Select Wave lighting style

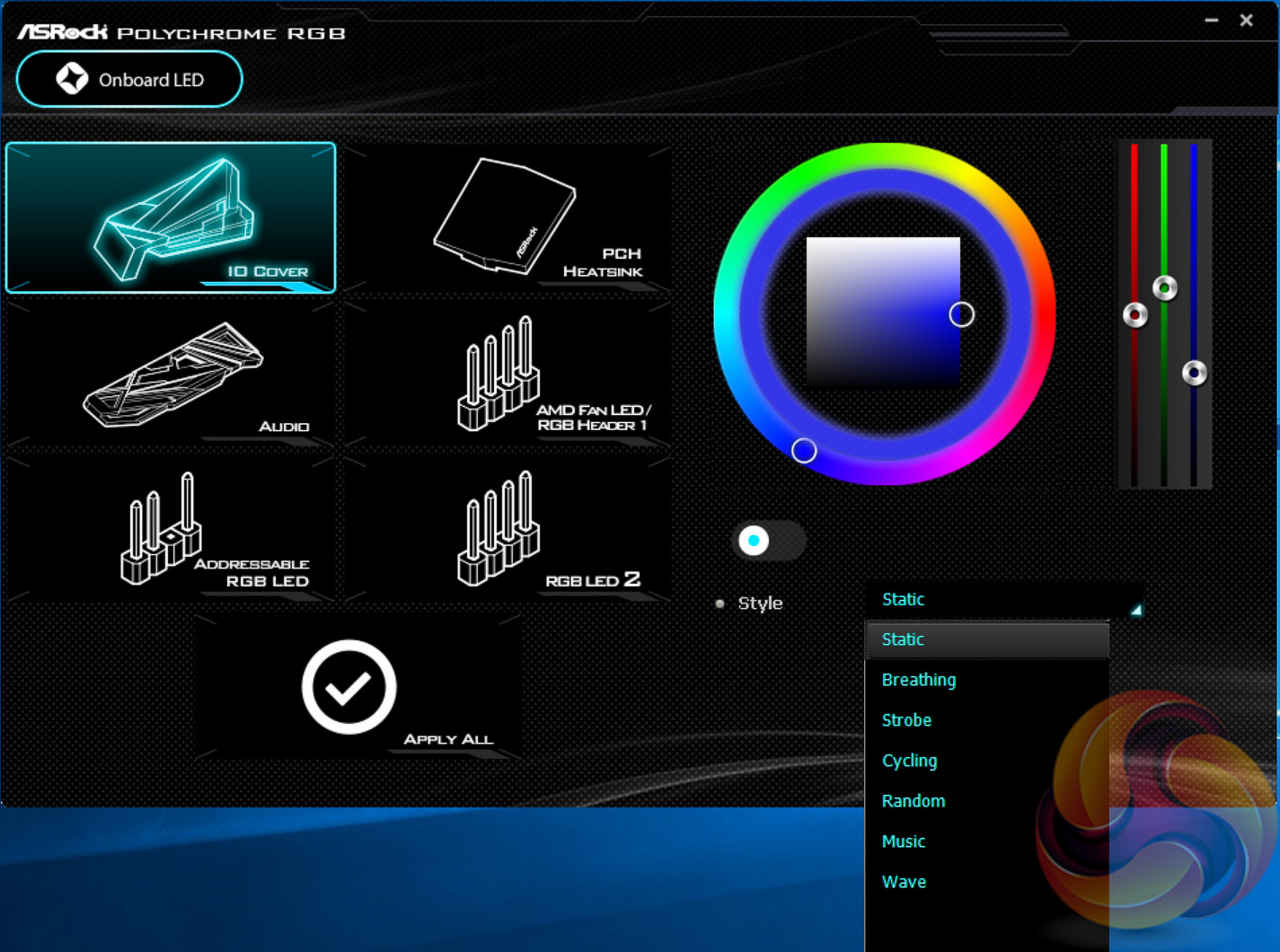[987, 882]
